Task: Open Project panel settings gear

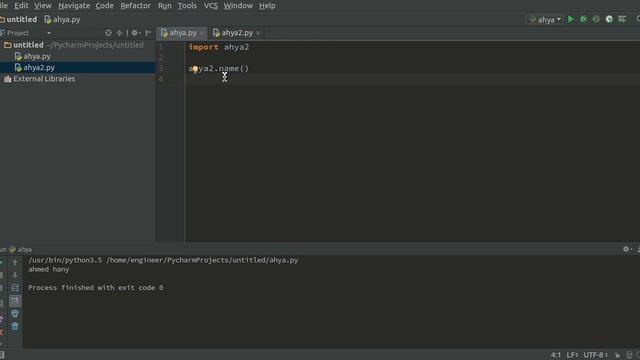Action: [x=135, y=33]
